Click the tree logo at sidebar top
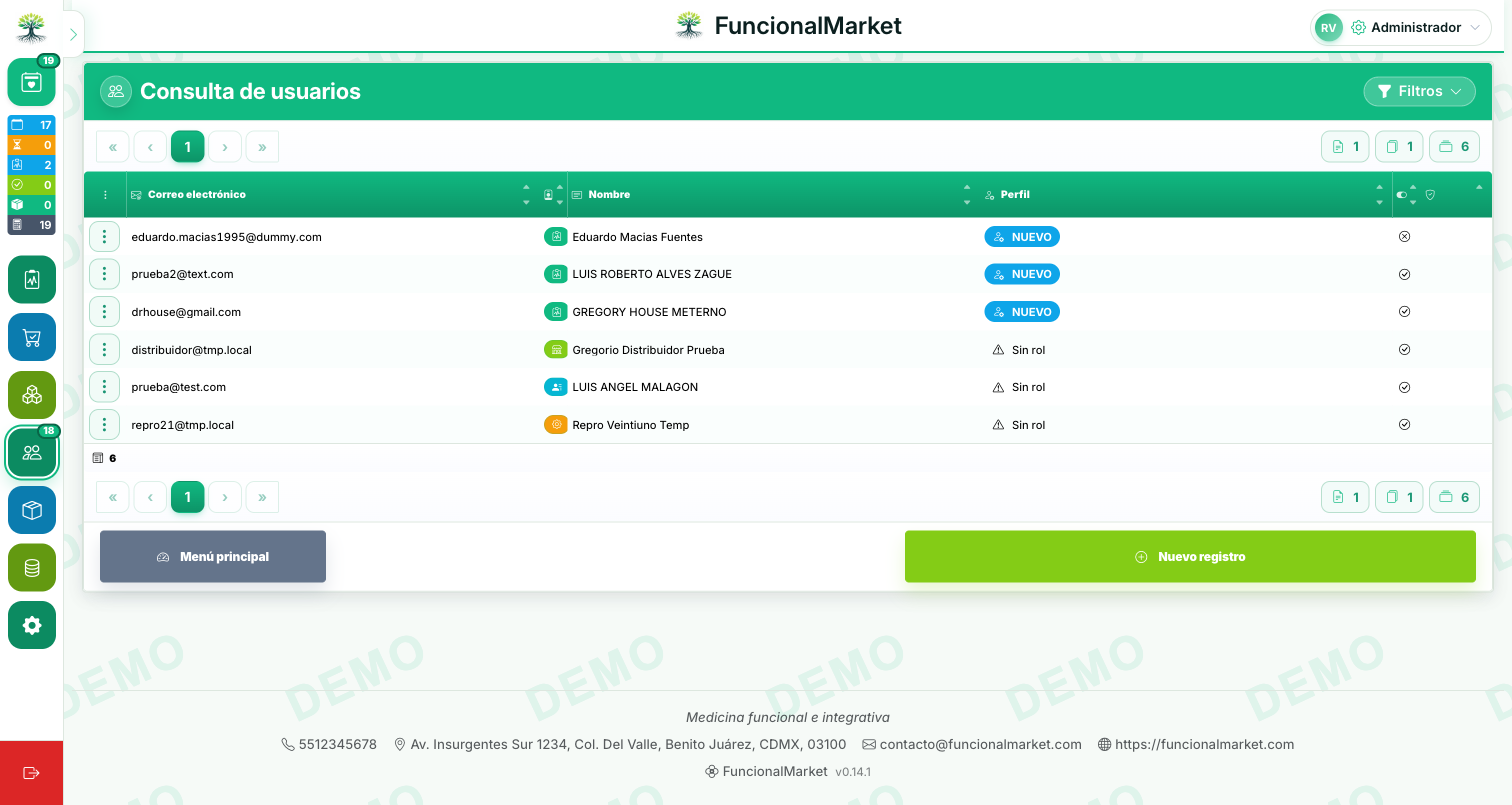1512x805 pixels. tap(31, 28)
